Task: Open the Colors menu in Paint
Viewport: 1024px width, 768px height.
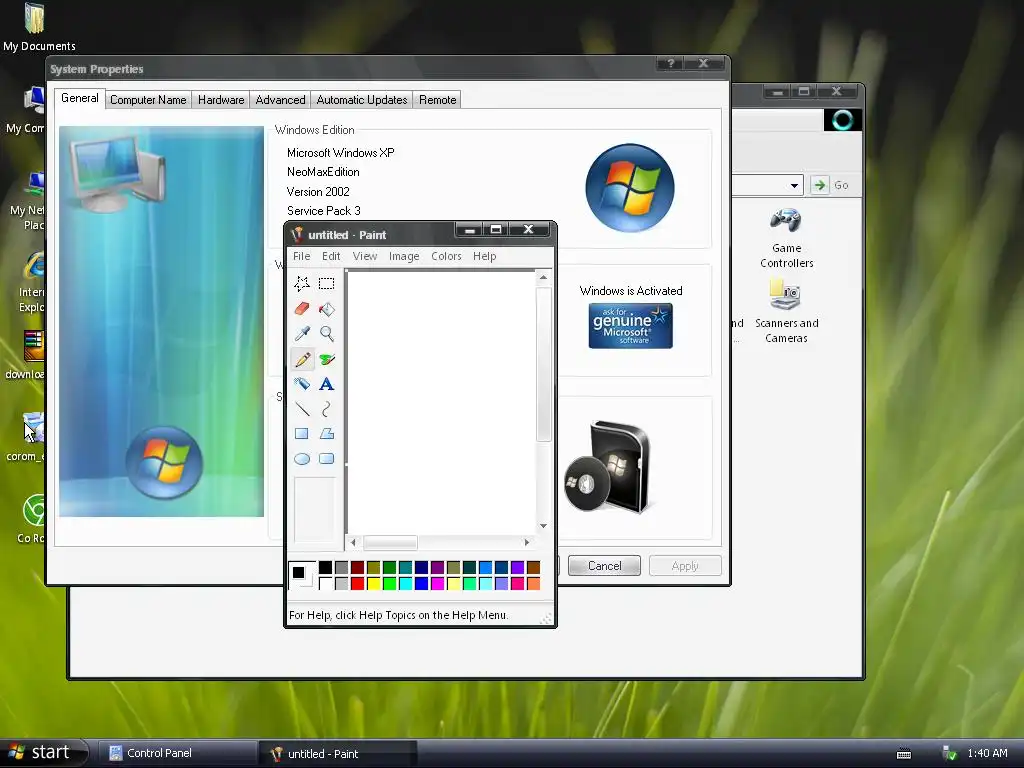Action: tap(446, 256)
